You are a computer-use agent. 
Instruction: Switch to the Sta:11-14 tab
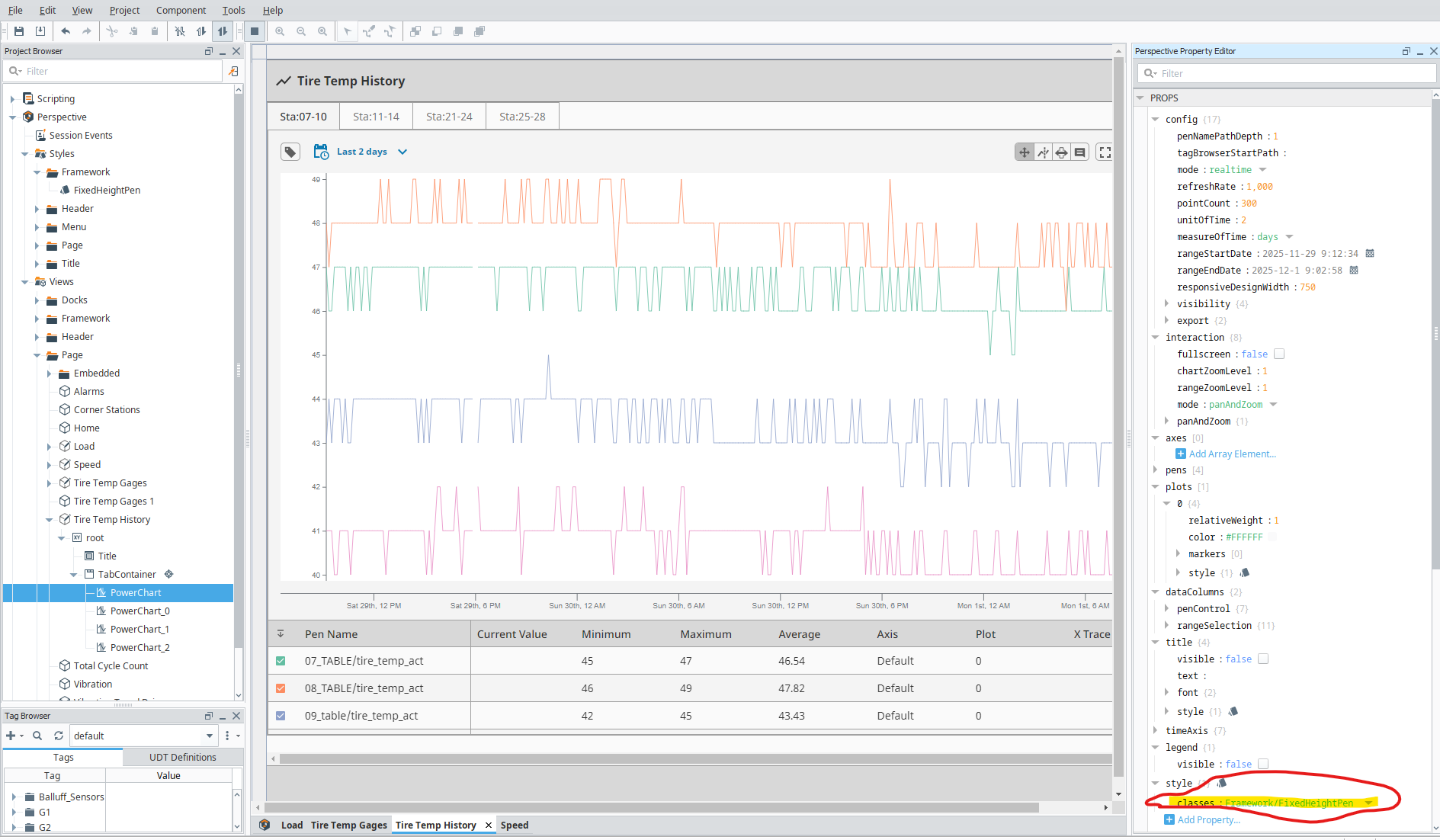pyautogui.click(x=376, y=117)
